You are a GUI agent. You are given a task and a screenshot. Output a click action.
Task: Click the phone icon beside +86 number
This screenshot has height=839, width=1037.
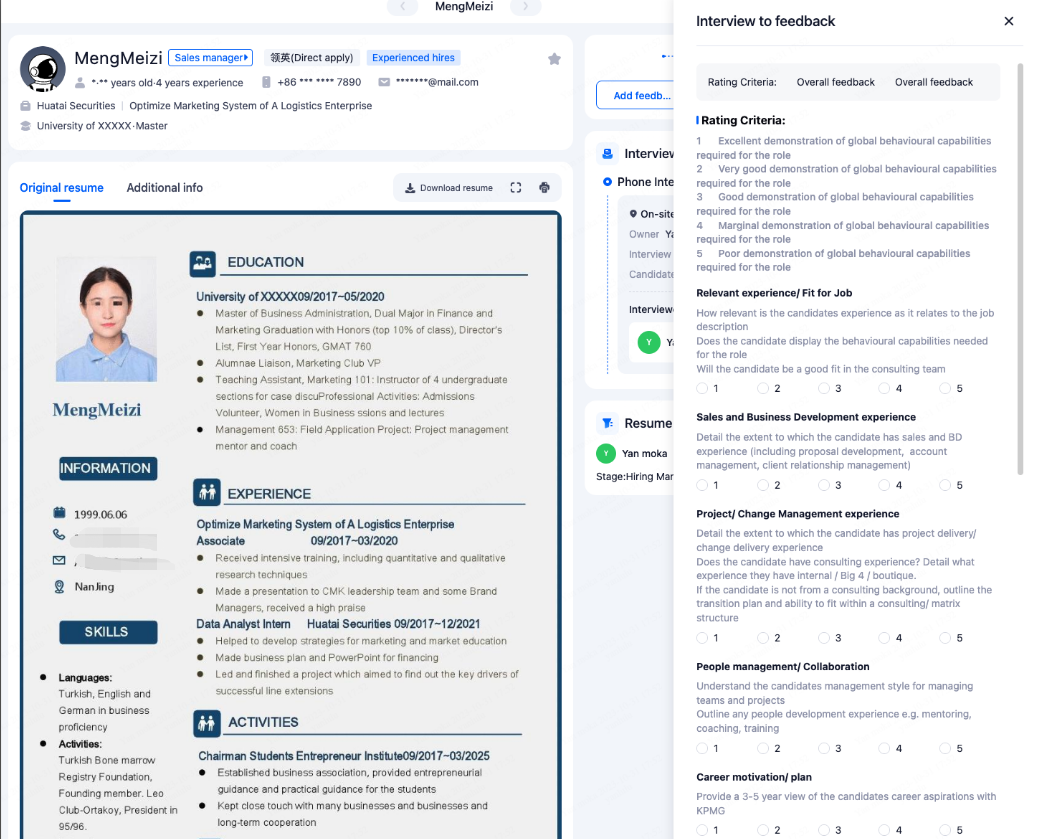266,82
